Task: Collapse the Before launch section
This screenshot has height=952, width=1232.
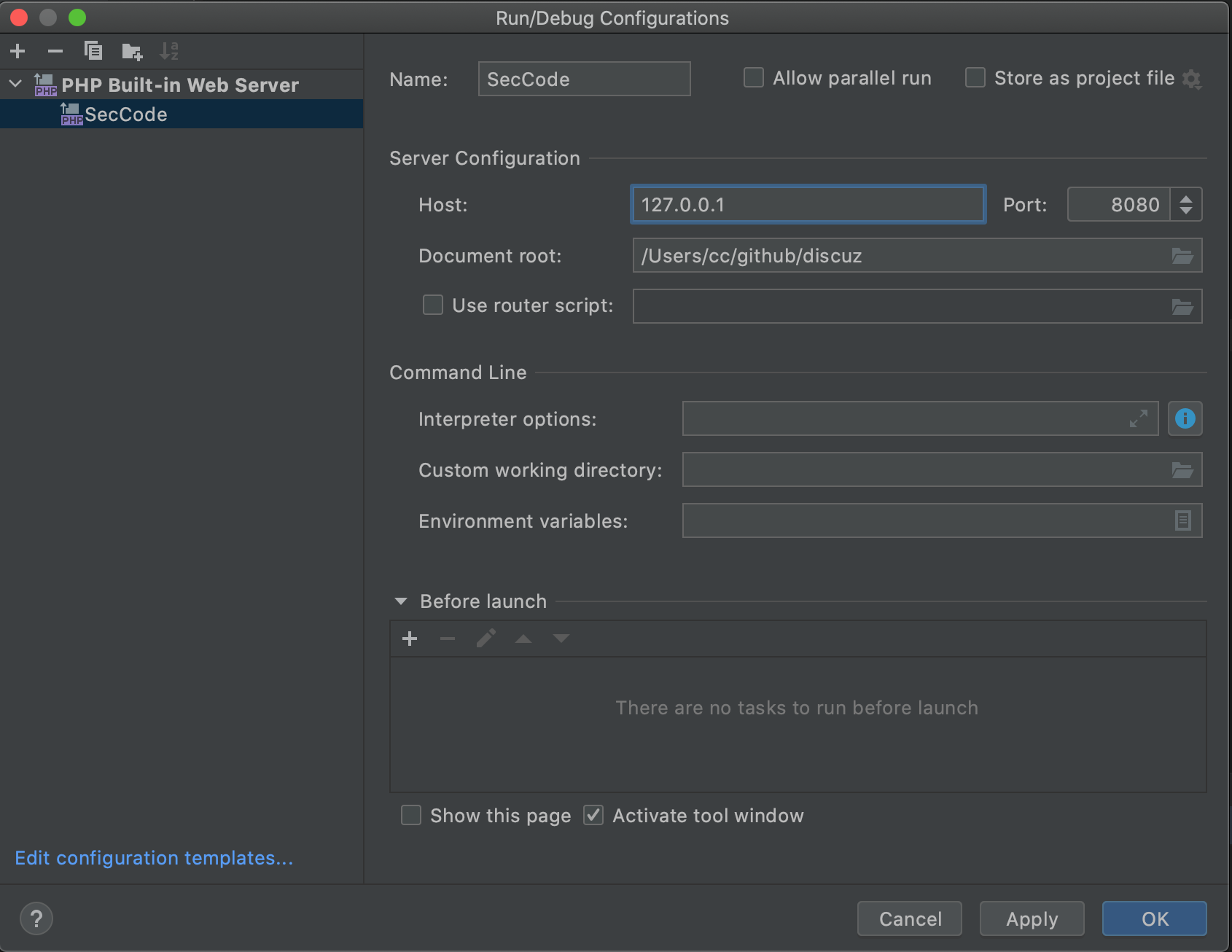Action: pyautogui.click(x=400, y=601)
